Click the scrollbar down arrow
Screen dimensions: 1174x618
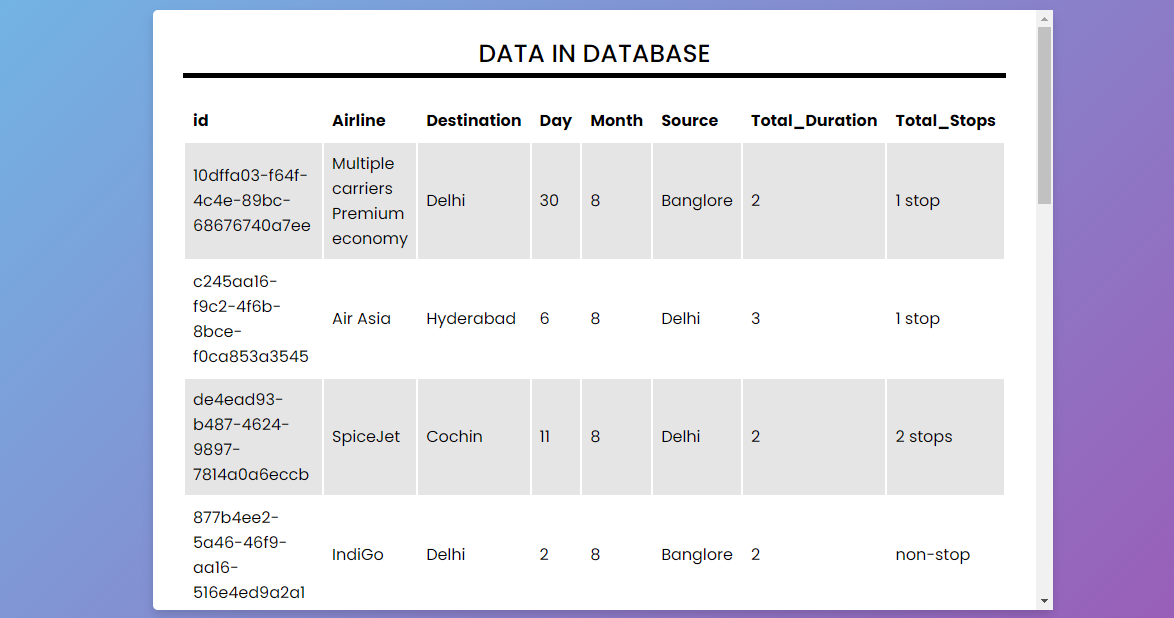1043,601
